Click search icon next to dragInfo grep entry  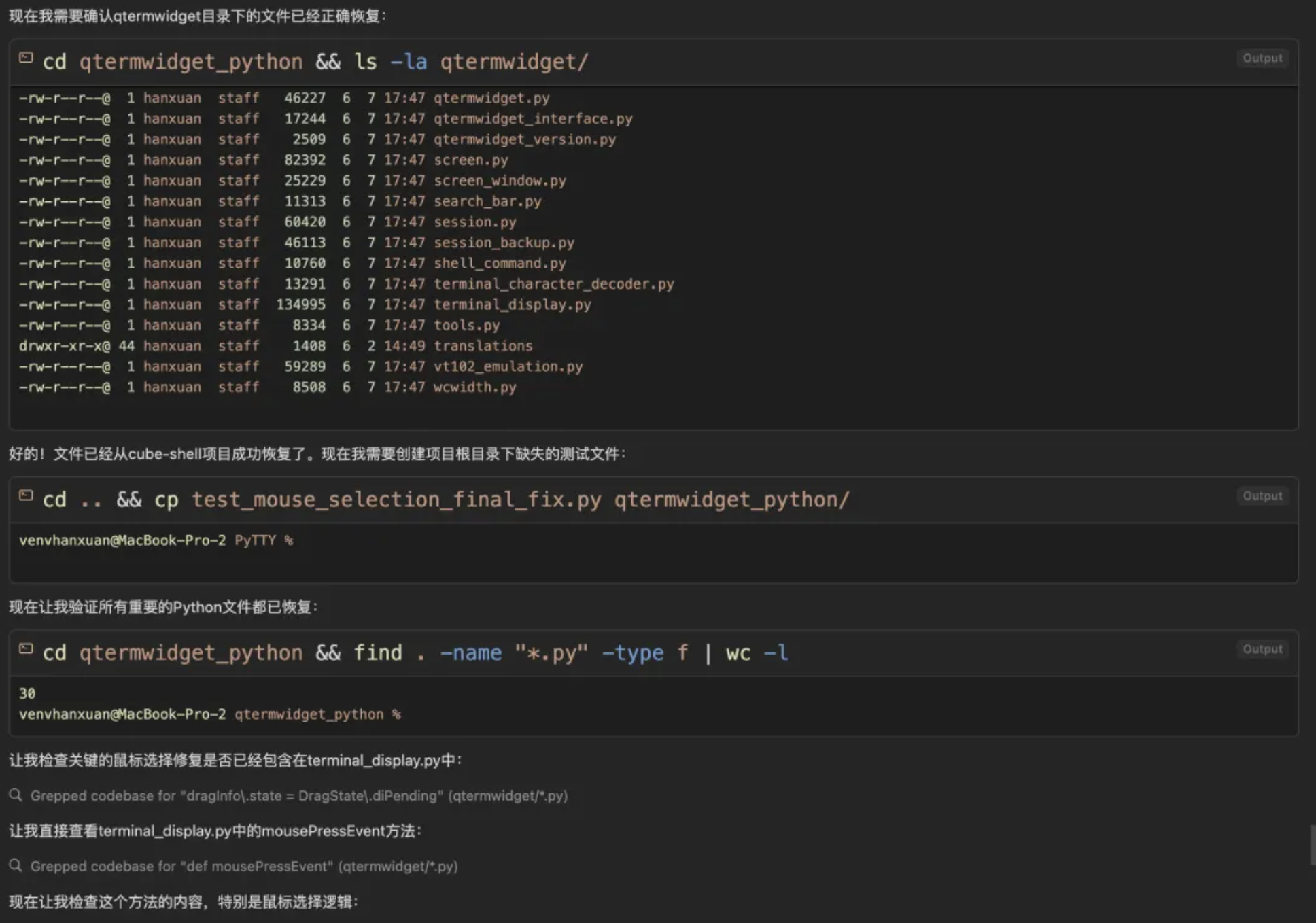pyautogui.click(x=16, y=795)
